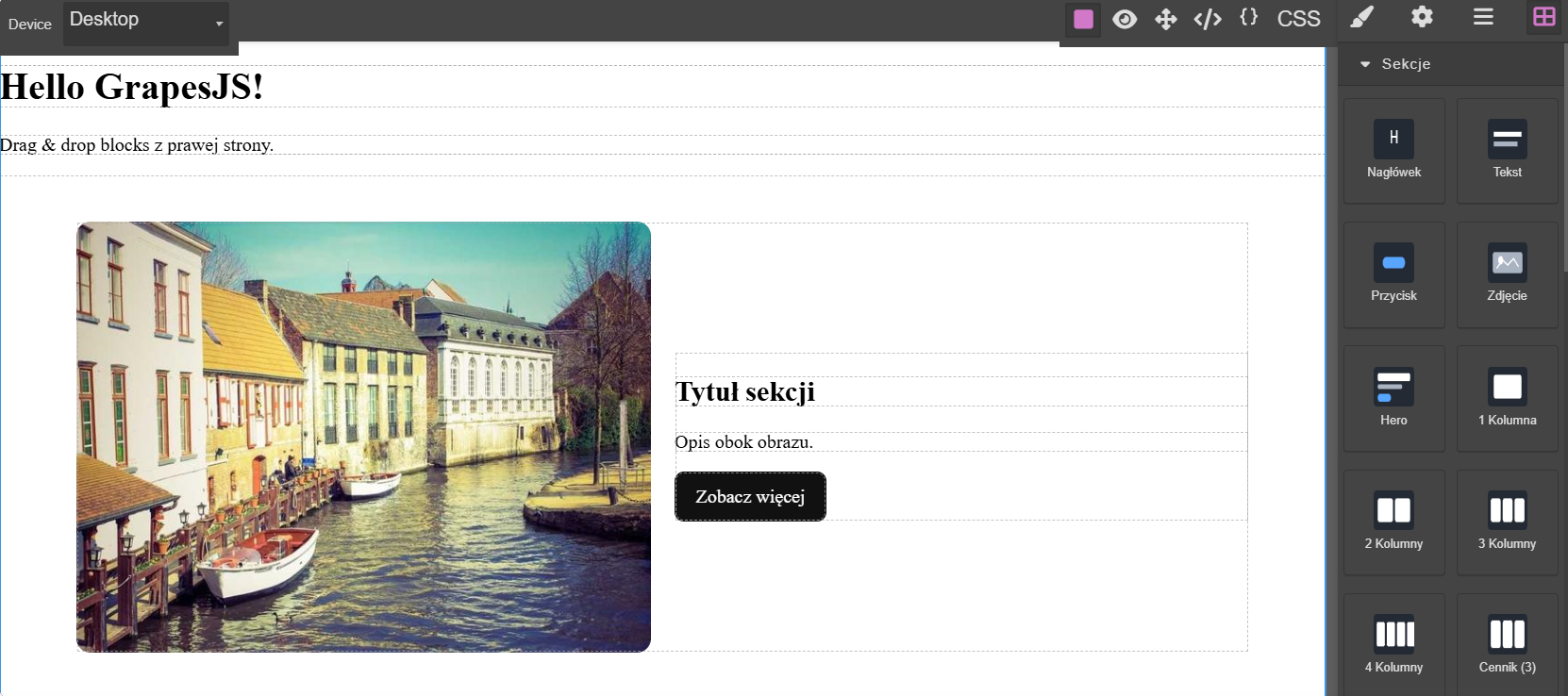Image resolution: width=1568 pixels, height=696 pixels.
Task: Click the Zobacz więcej button
Action: [750, 496]
